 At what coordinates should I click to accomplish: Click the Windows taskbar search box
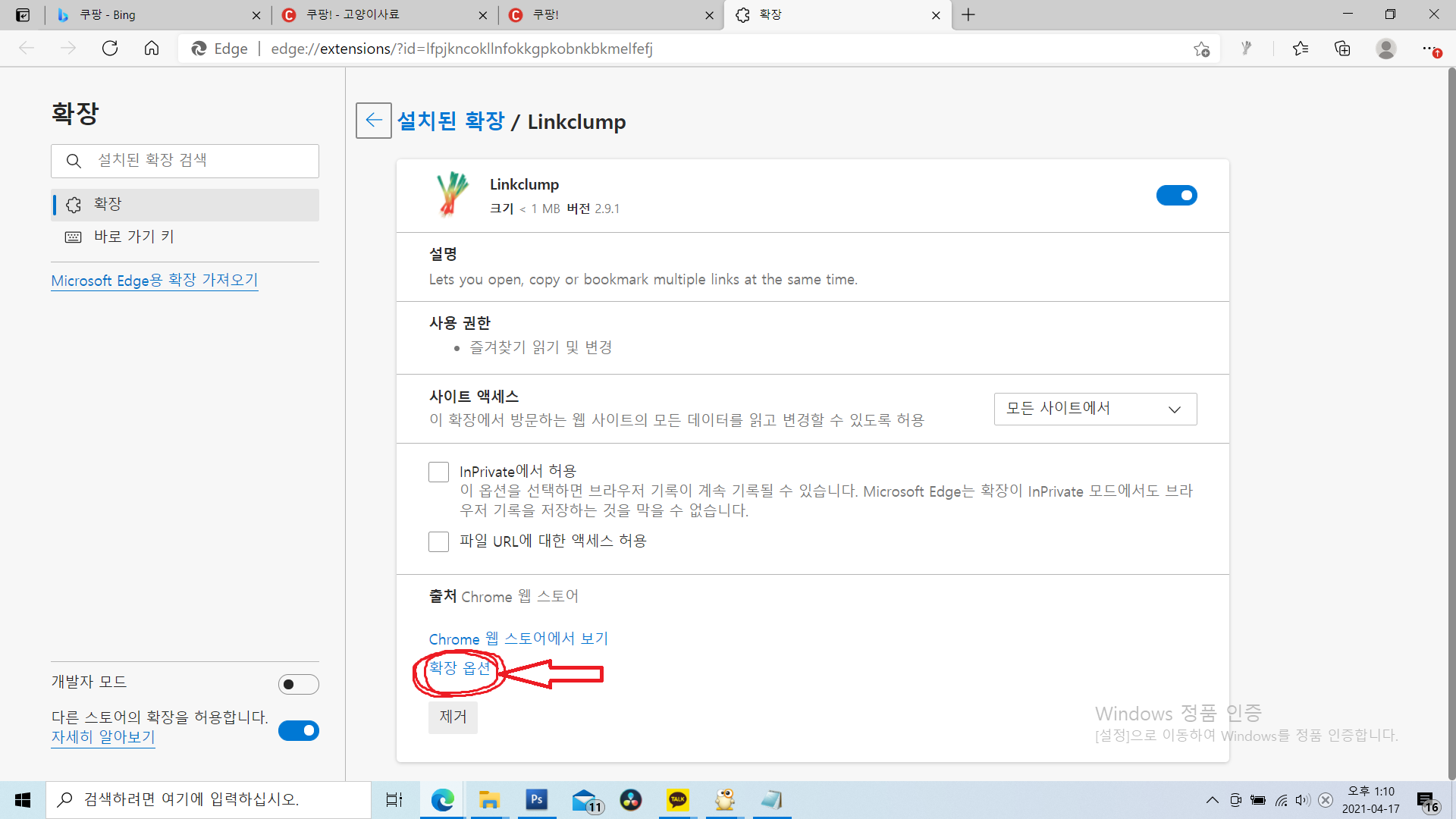[x=209, y=800]
